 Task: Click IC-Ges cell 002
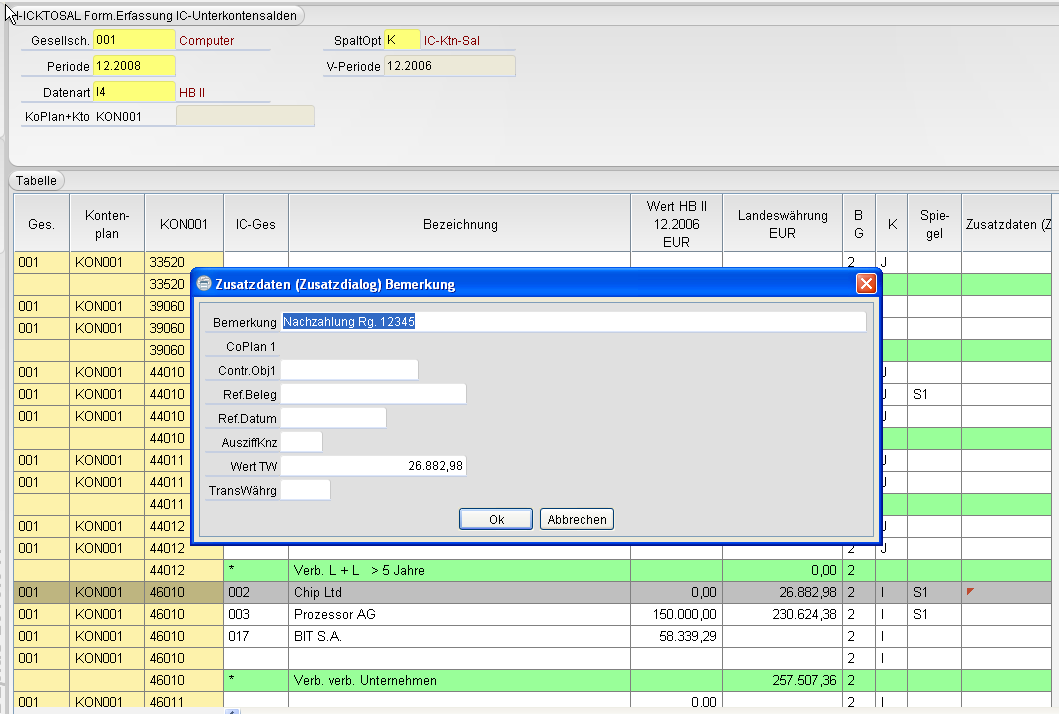(256, 592)
